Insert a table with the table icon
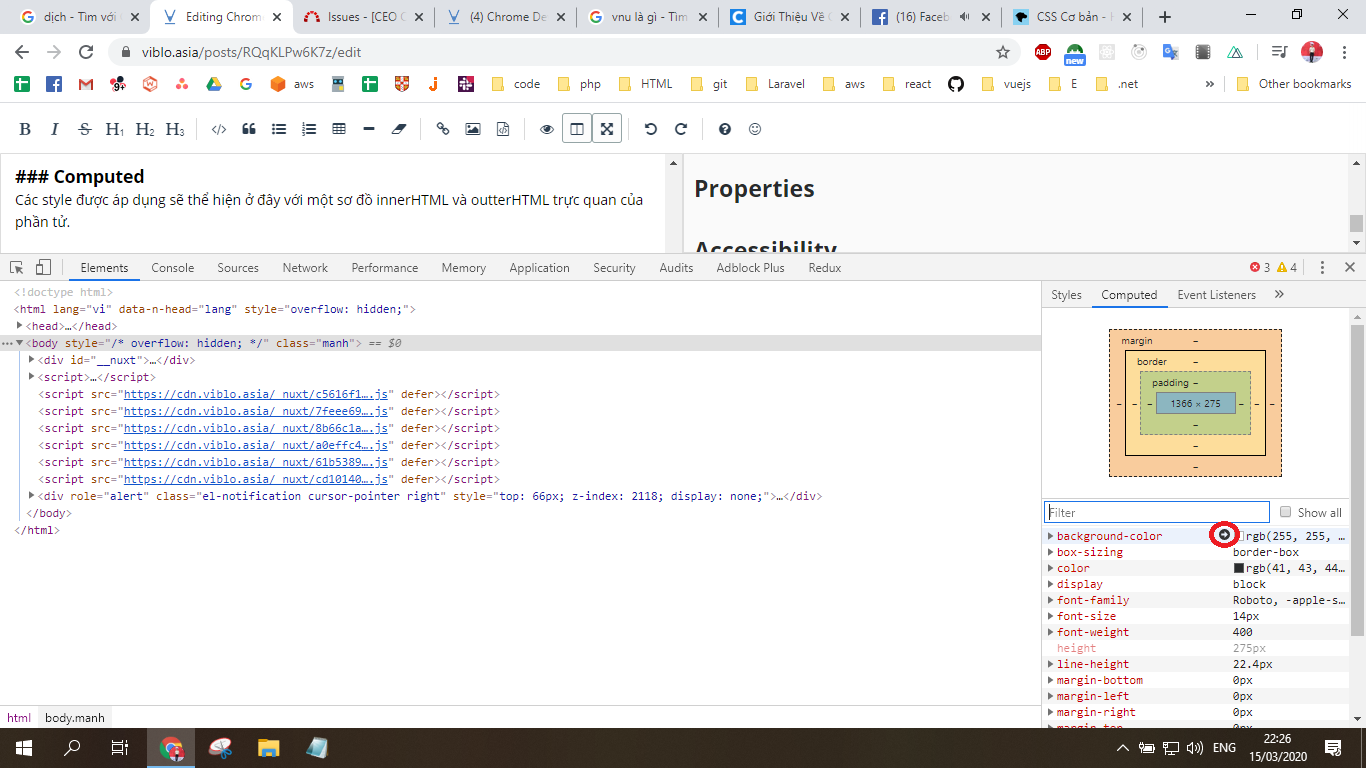 pos(339,129)
